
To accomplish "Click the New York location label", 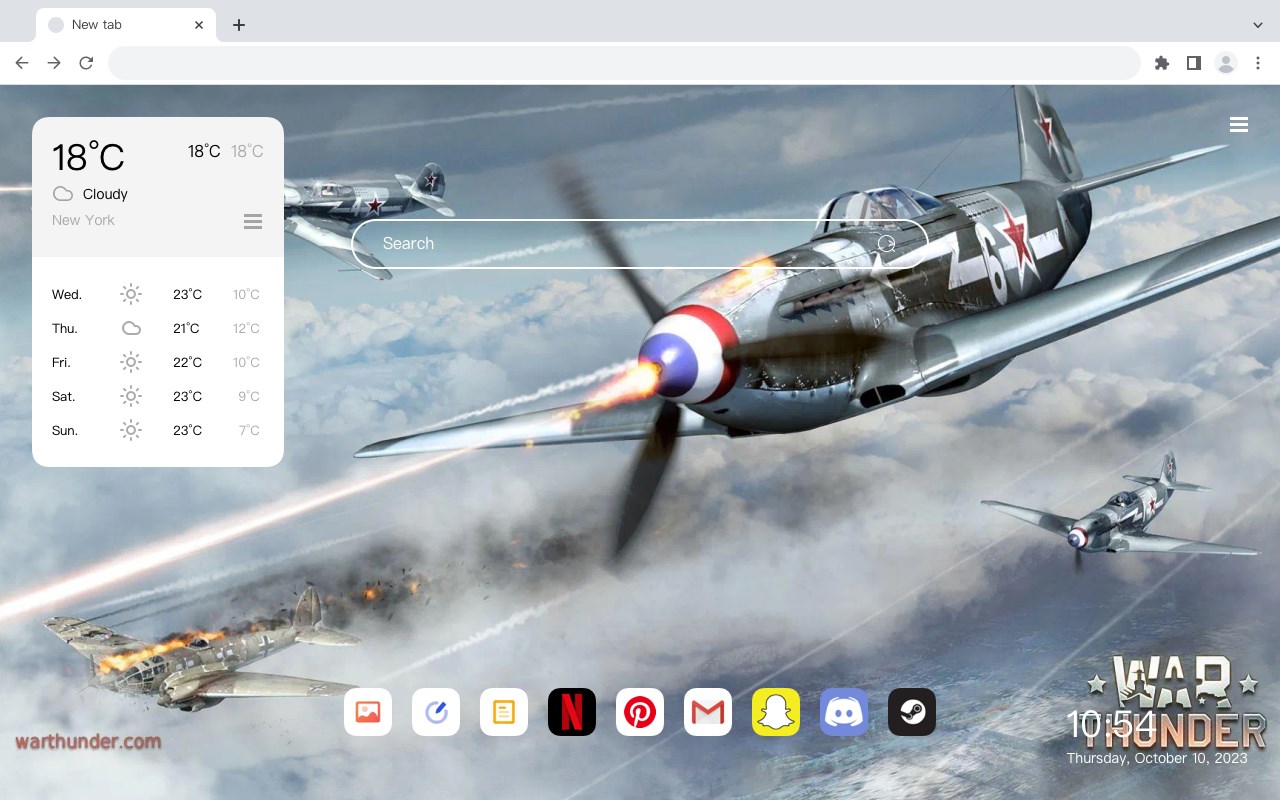I will [x=83, y=220].
